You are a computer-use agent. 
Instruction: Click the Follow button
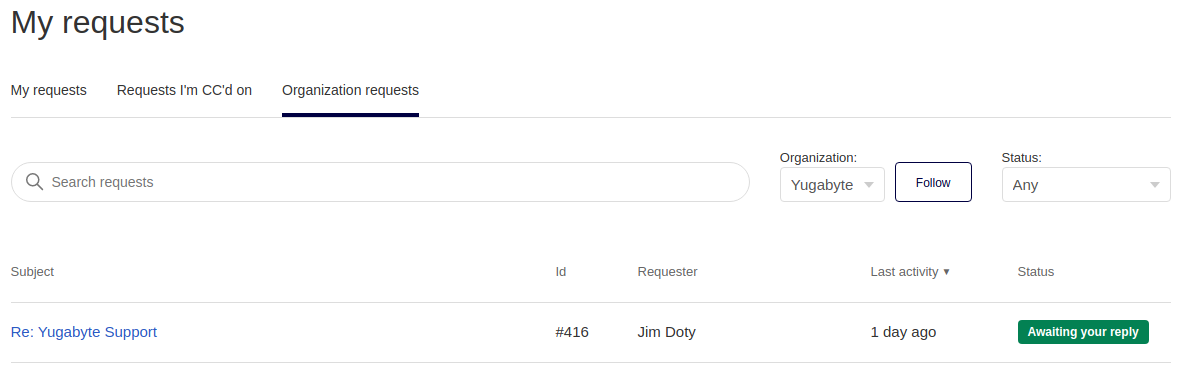[933, 183]
